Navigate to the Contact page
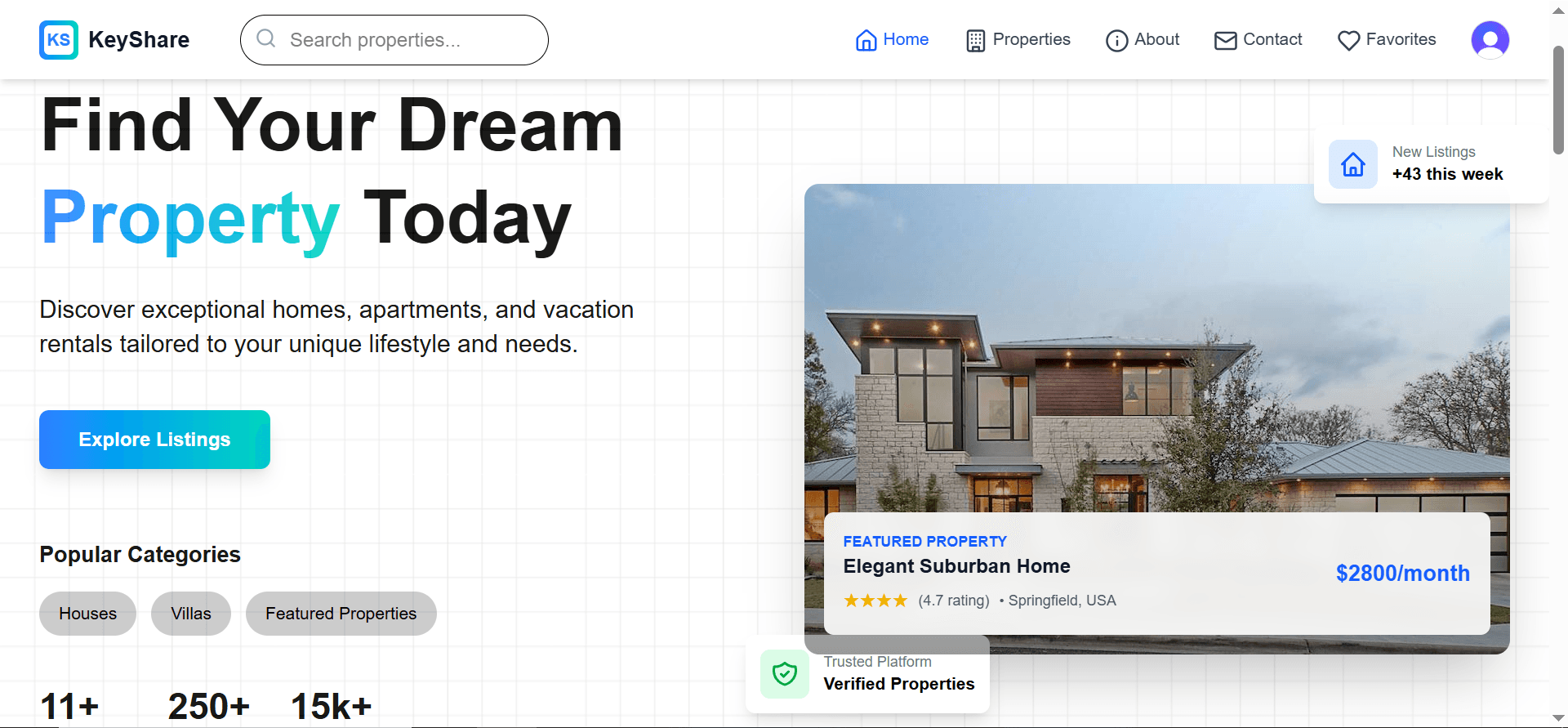Viewport: 1568px width, 728px height. (x=1272, y=39)
